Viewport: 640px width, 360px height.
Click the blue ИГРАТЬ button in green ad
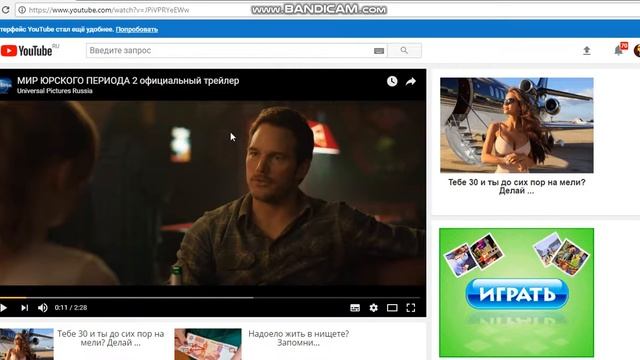[x=517, y=294]
